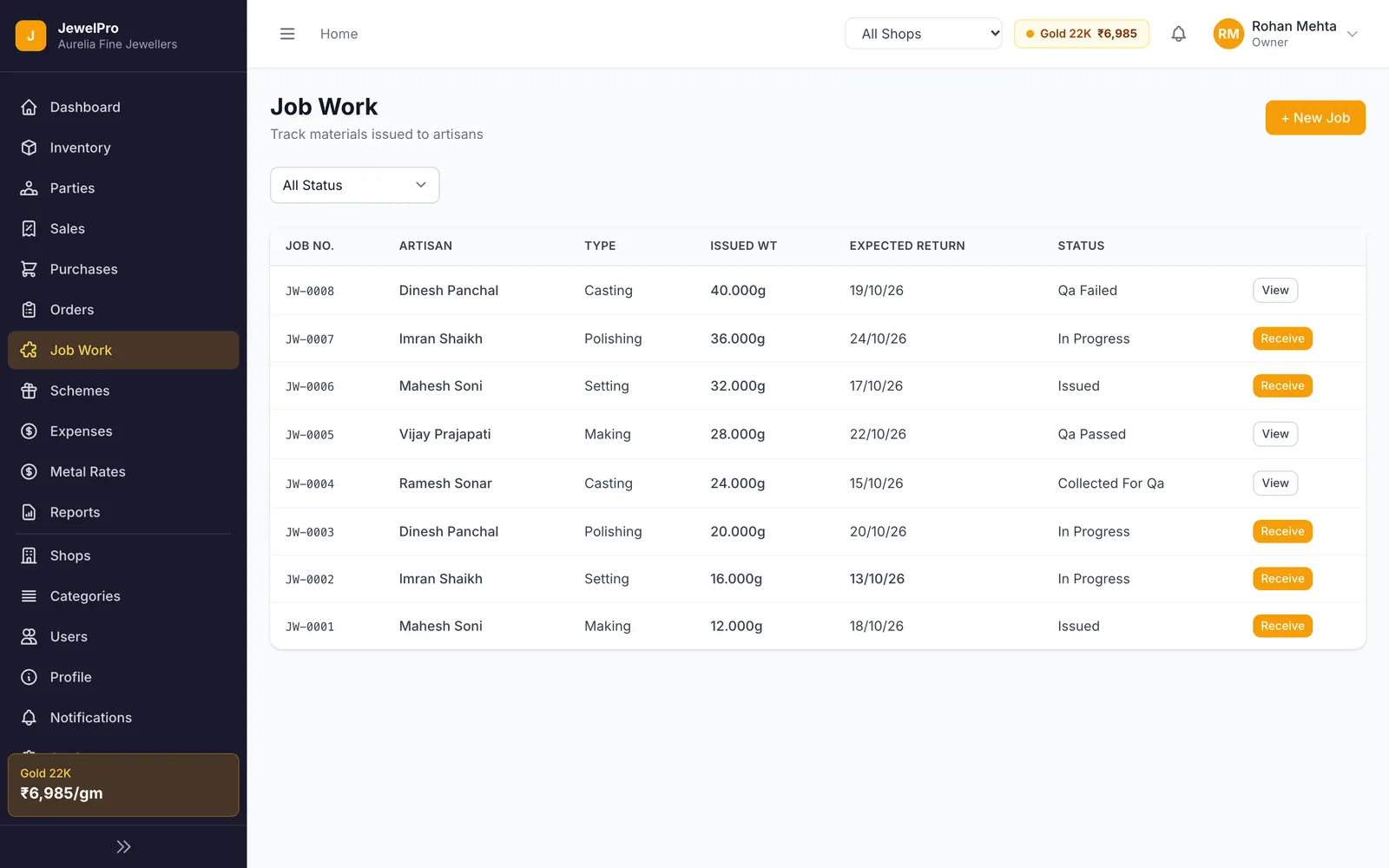Image resolution: width=1389 pixels, height=868 pixels.
Task: Click the Categories list icon
Action: tap(29, 596)
